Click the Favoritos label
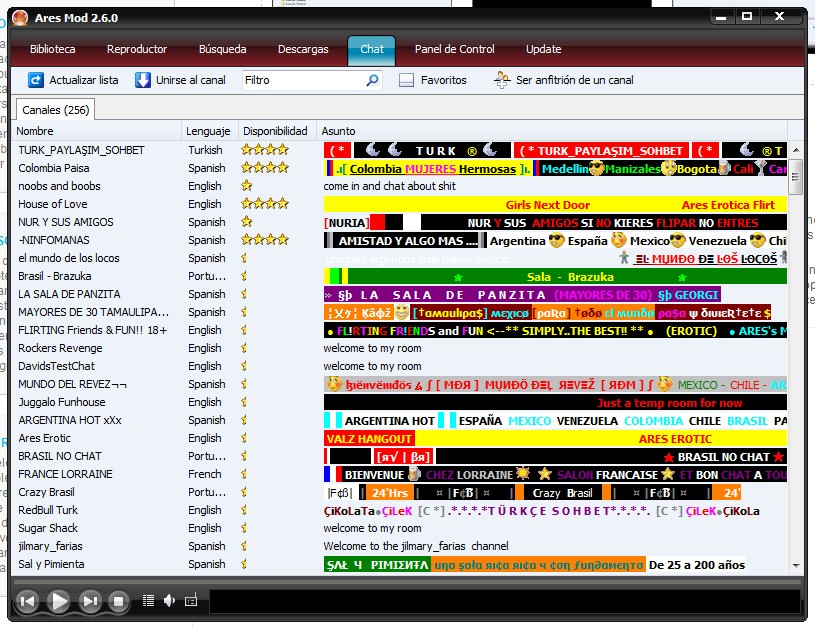The image size is (815, 629). (x=443, y=80)
